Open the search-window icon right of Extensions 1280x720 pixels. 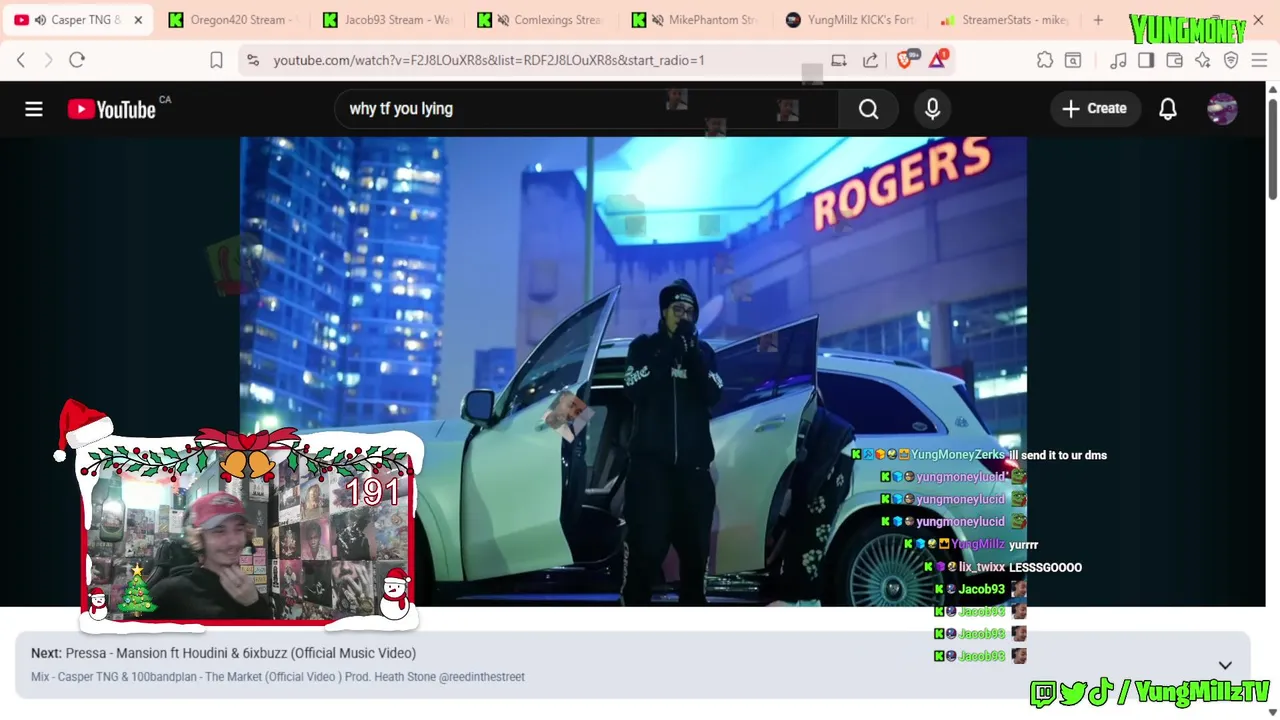tap(1073, 60)
